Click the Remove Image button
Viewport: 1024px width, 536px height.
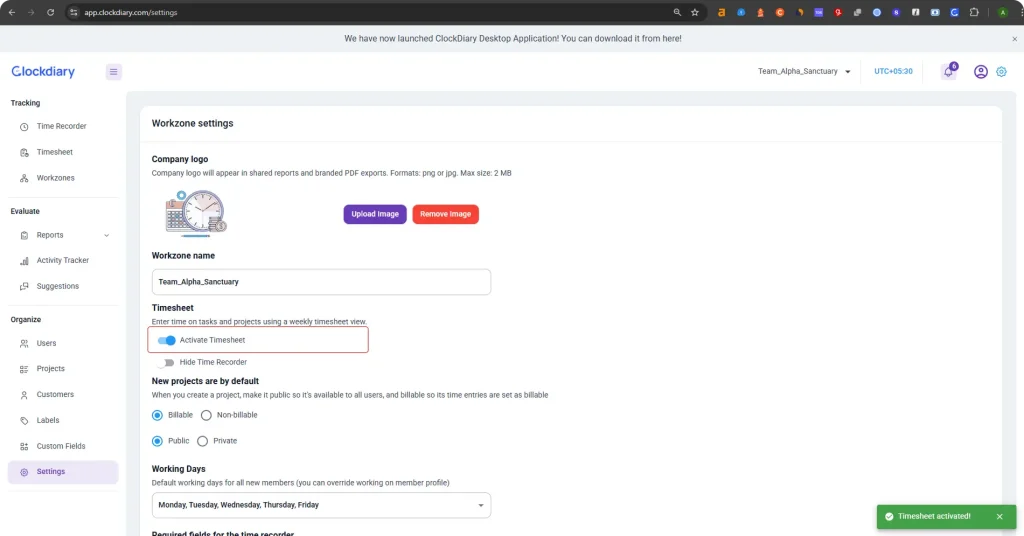pyautogui.click(x=445, y=214)
